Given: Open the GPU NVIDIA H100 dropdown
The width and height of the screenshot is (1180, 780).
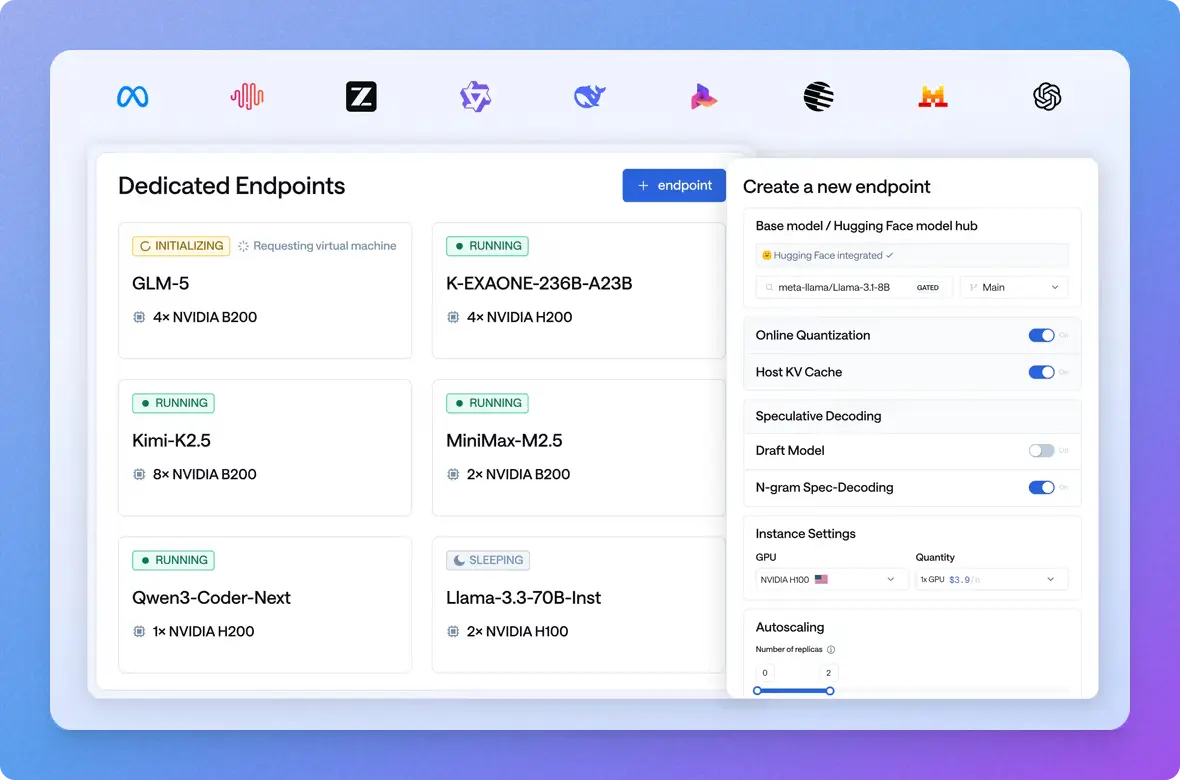Looking at the screenshot, I should pyautogui.click(x=832, y=580).
